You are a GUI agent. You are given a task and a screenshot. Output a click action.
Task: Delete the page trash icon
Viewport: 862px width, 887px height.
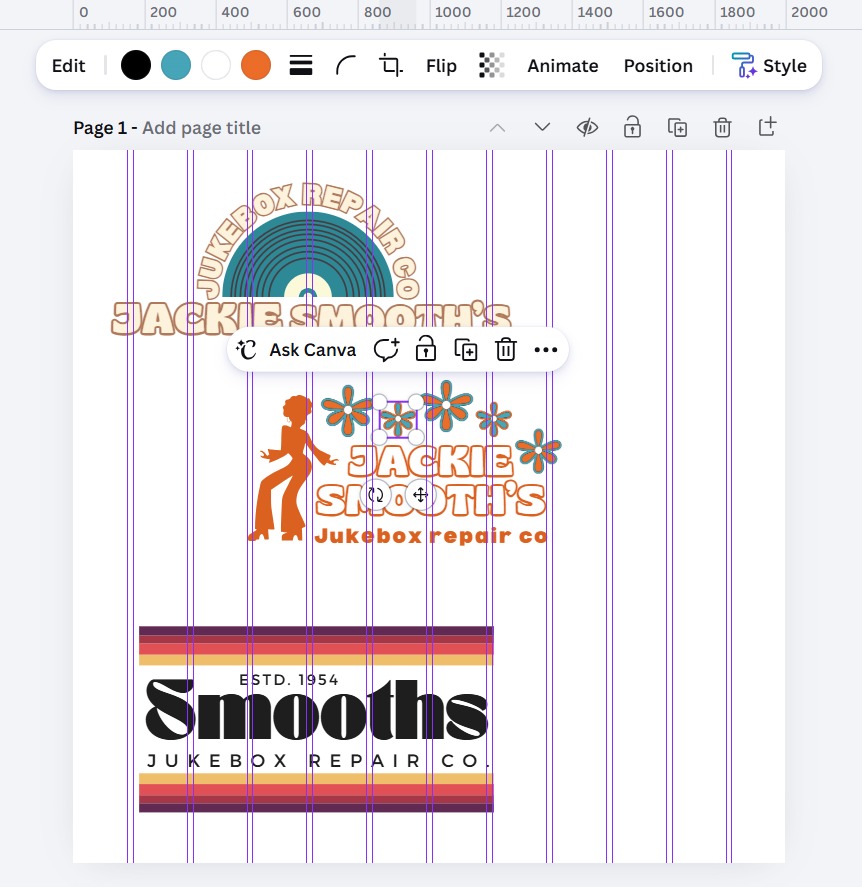click(x=722, y=128)
